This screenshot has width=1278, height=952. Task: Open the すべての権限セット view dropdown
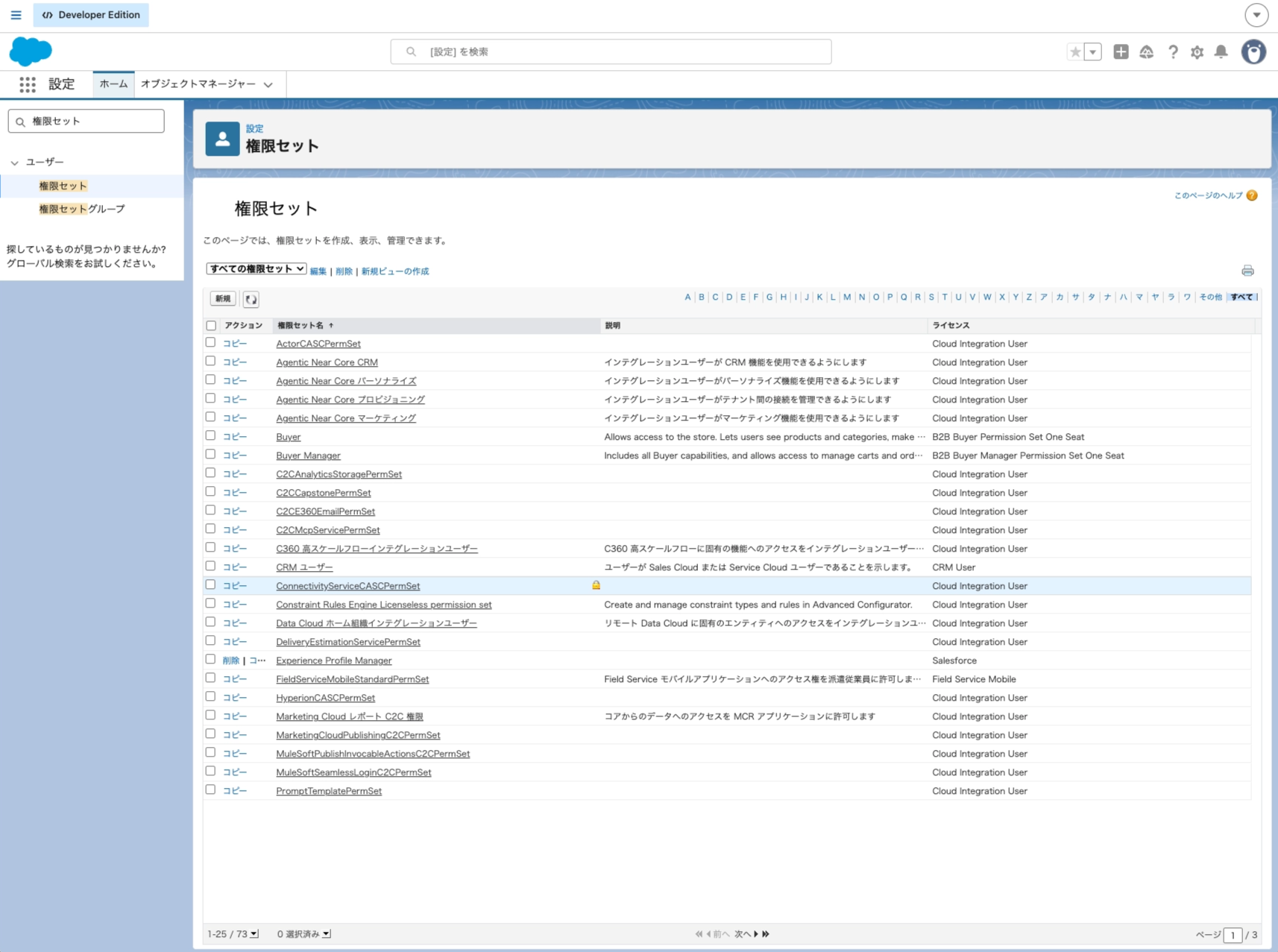[256, 269]
